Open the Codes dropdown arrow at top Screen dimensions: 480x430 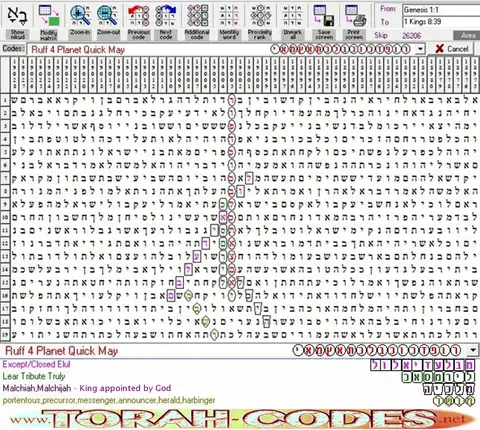(x=420, y=49)
